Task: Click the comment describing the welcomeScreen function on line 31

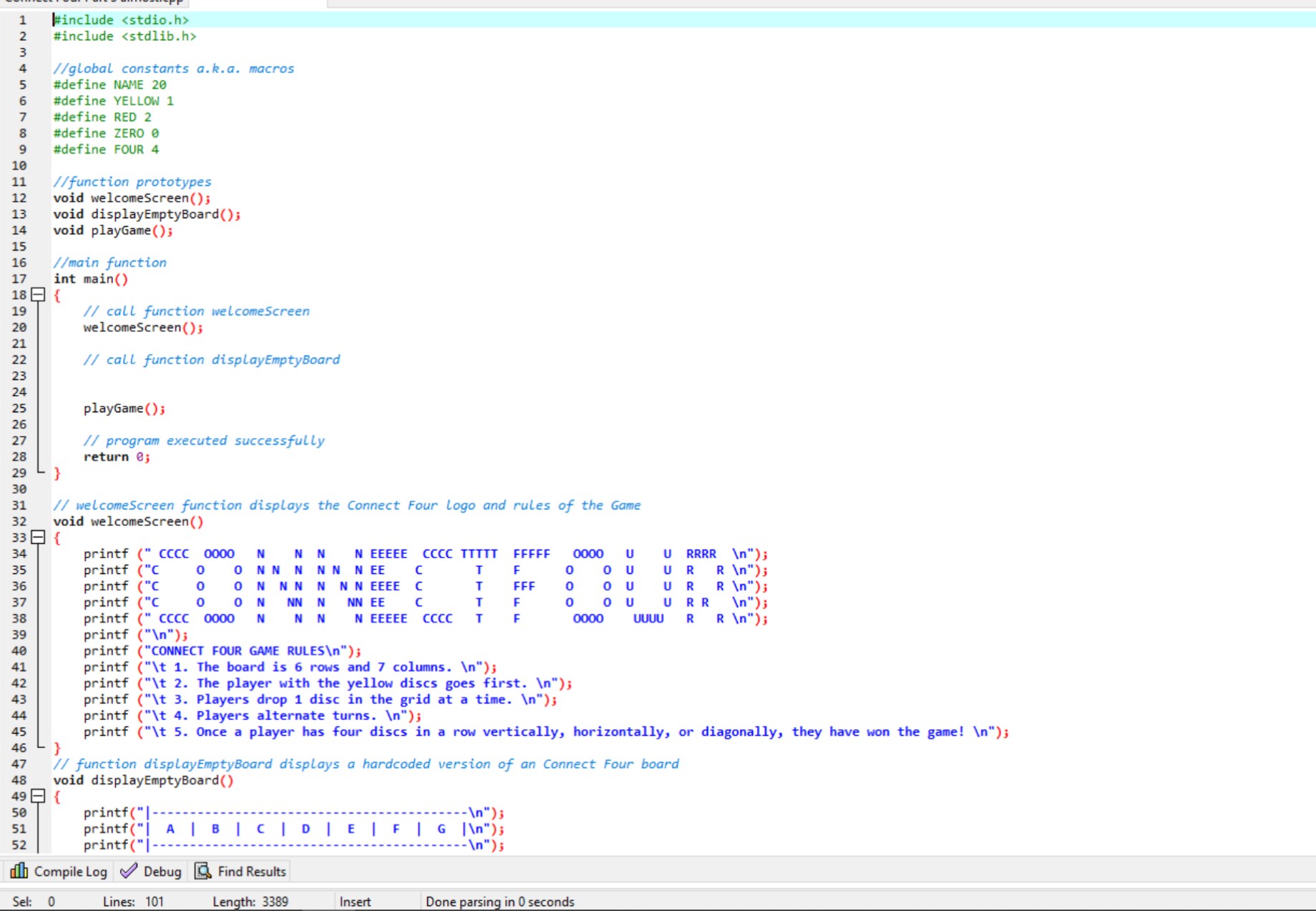Action: [347, 505]
